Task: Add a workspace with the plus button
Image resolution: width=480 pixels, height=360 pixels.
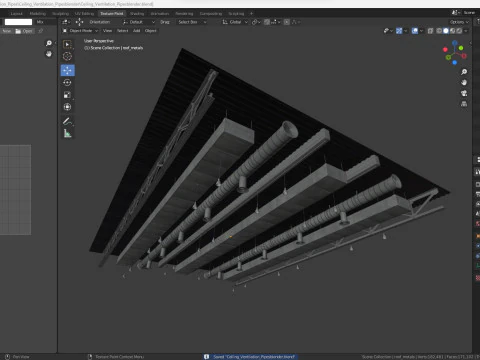Action: click(251, 14)
